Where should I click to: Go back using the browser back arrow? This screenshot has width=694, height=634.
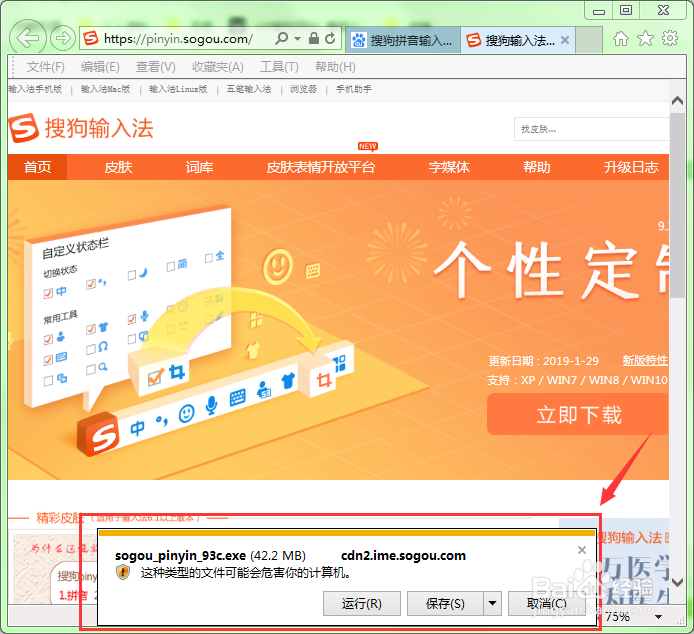(x=27, y=39)
